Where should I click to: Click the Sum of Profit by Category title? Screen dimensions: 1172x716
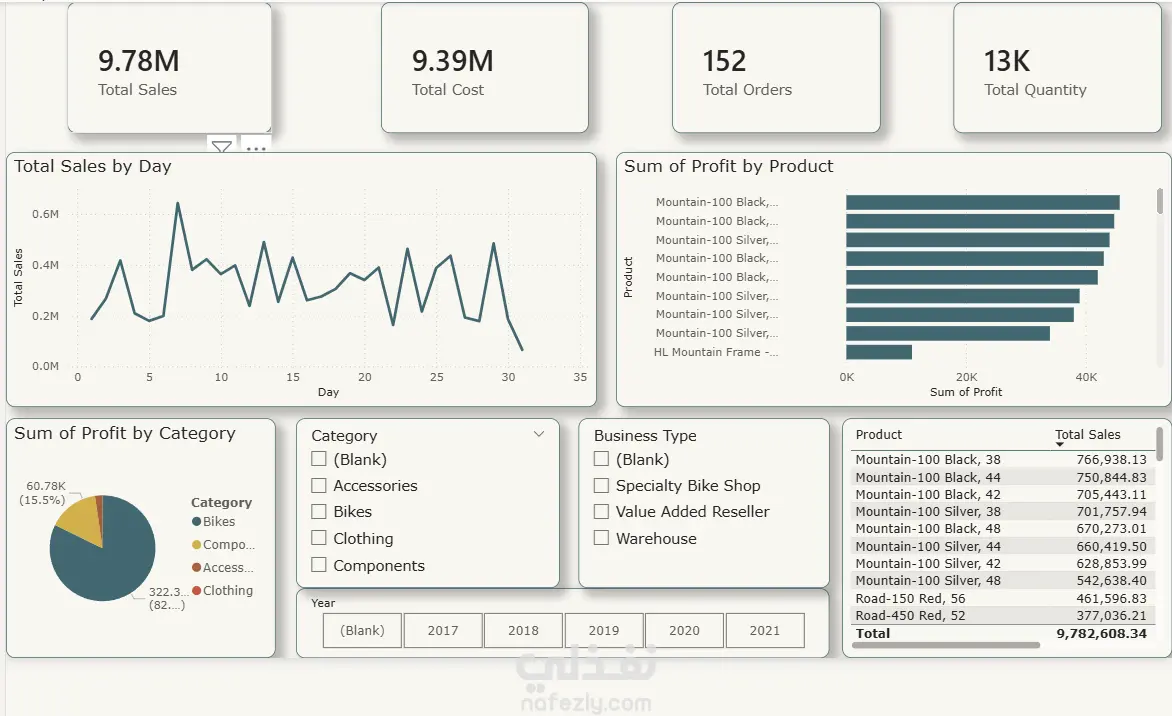pos(125,433)
